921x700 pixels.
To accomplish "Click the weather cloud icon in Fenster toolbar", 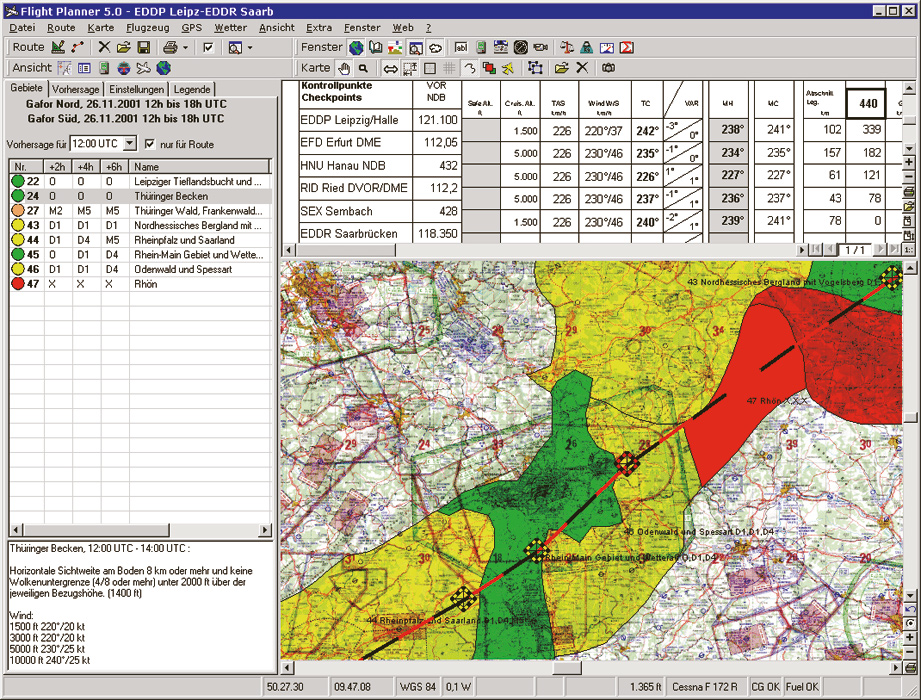I will pyautogui.click(x=435, y=48).
